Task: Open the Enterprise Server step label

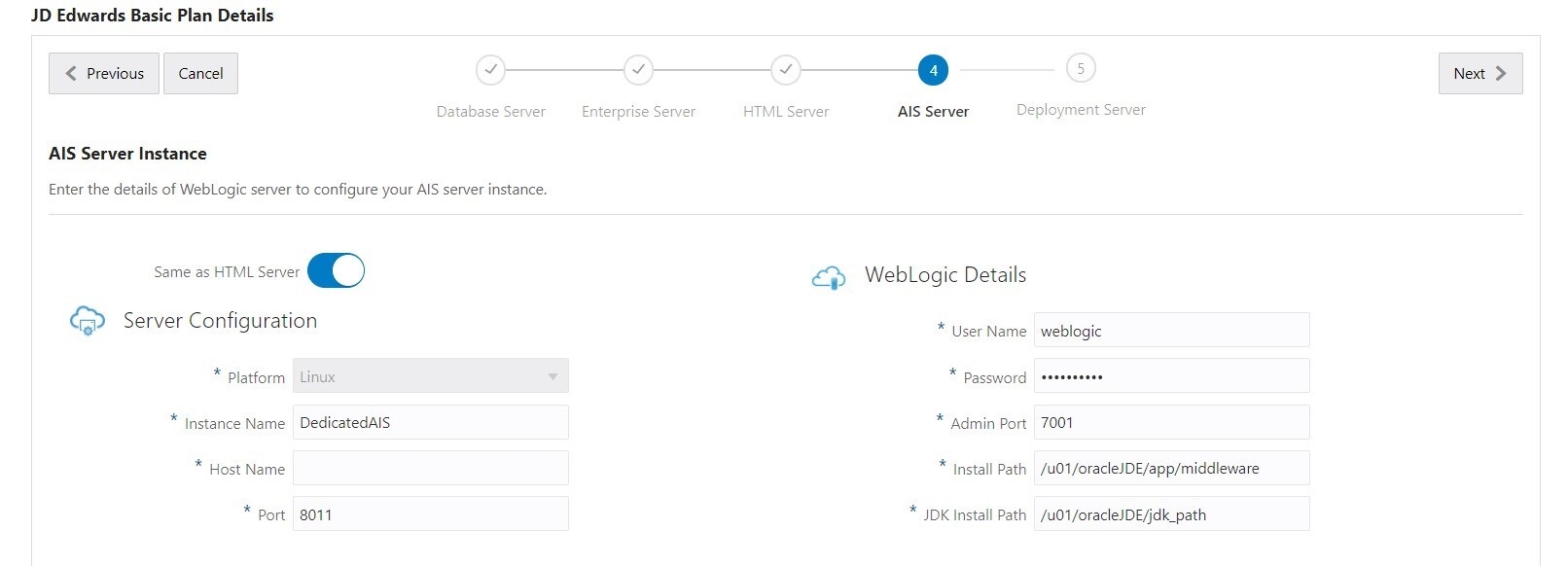Action: pyautogui.click(x=638, y=112)
